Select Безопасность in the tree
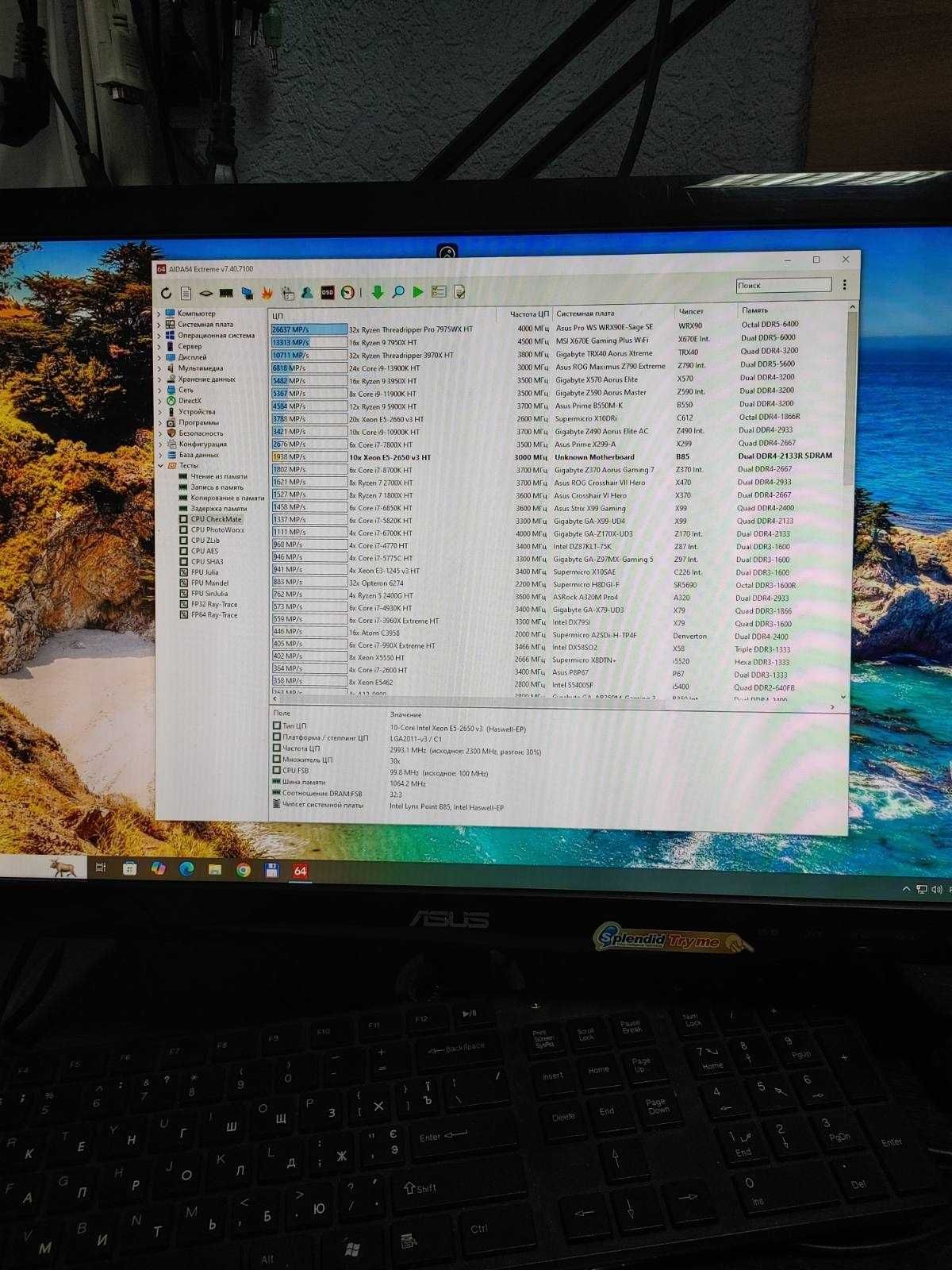952x1270 pixels. pyautogui.click(x=201, y=433)
